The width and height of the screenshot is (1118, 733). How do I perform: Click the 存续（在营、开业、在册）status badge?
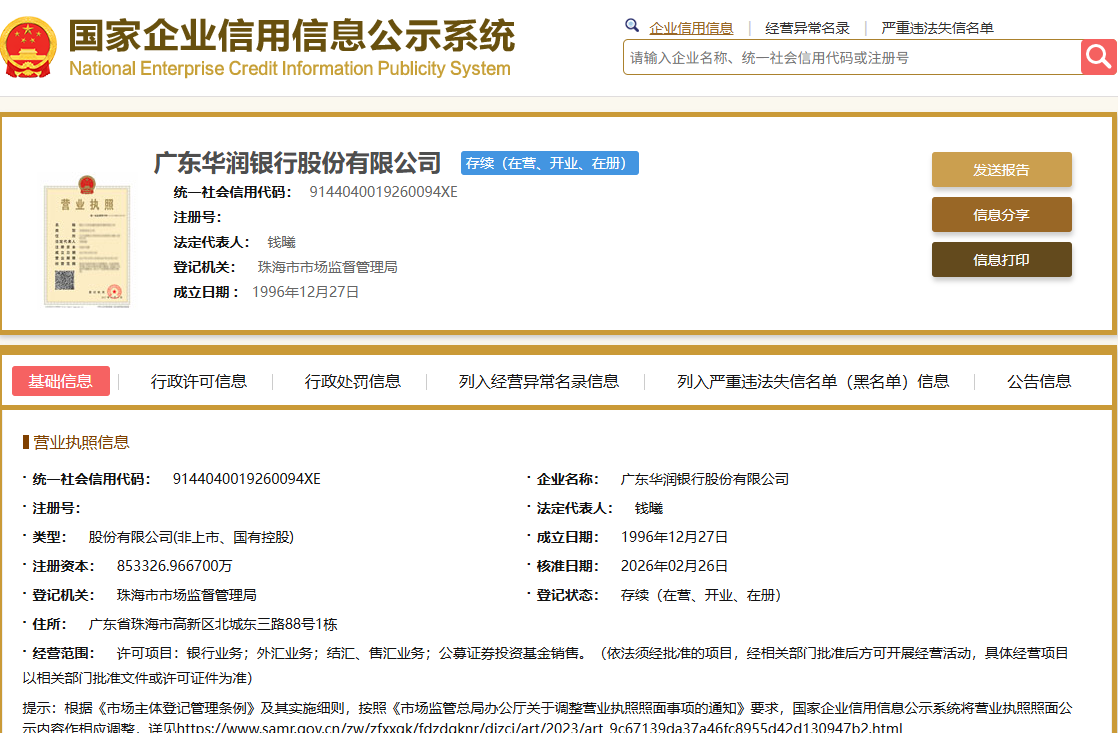coord(549,163)
